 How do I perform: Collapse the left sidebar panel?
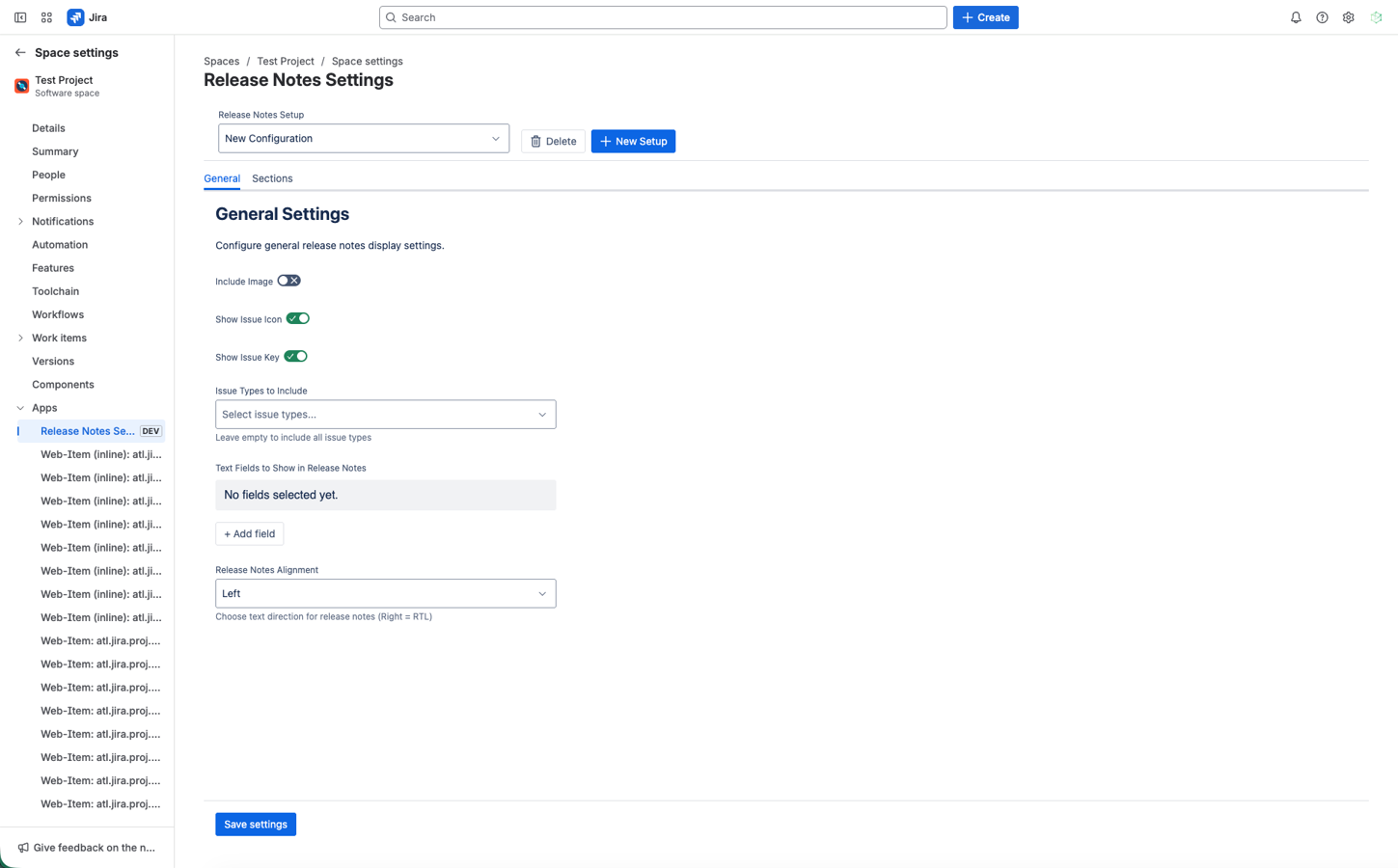pyautogui.click(x=19, y=17)
